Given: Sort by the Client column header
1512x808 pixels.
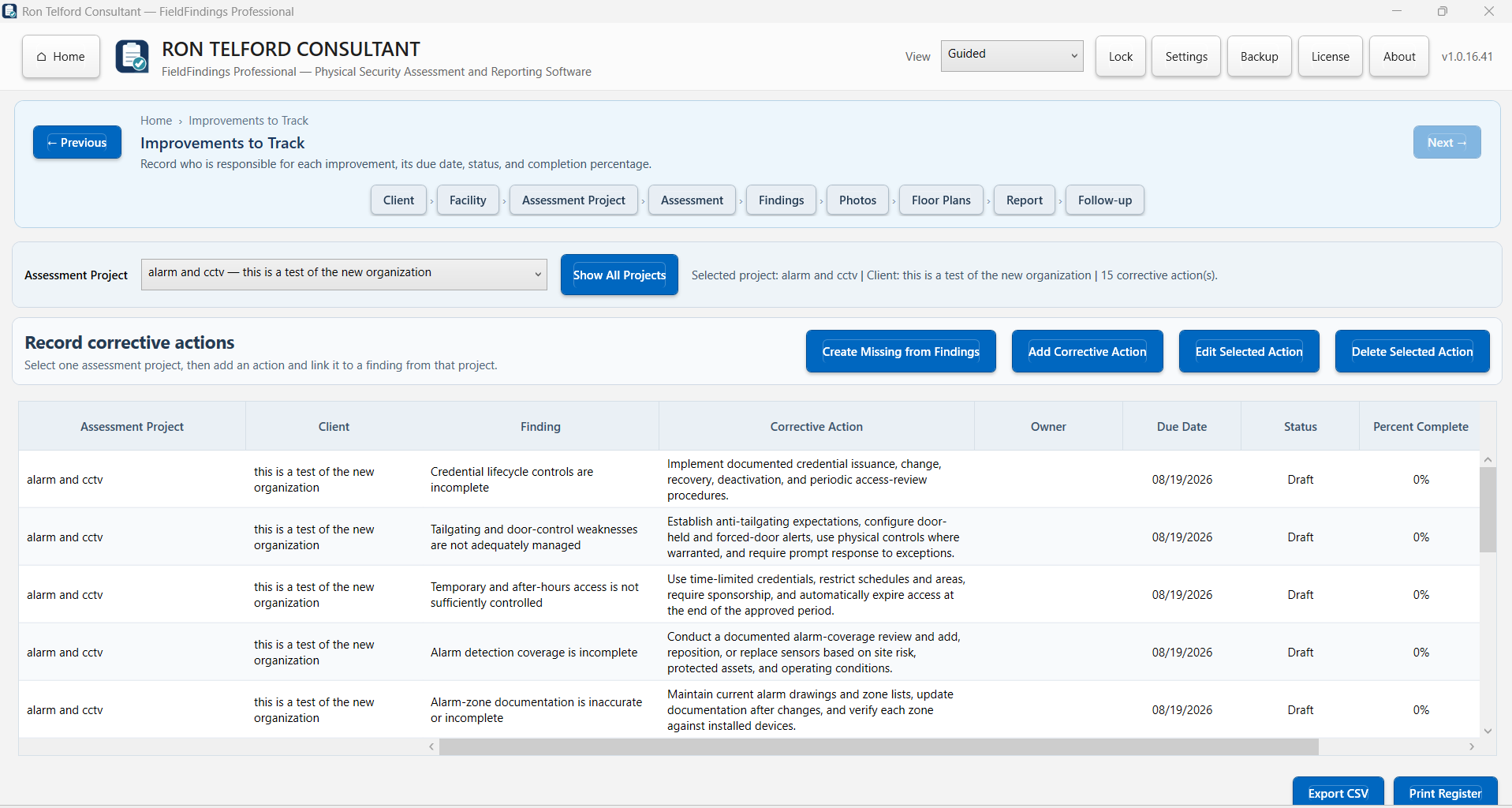Looking at the screenshot, I should point(334,426).
